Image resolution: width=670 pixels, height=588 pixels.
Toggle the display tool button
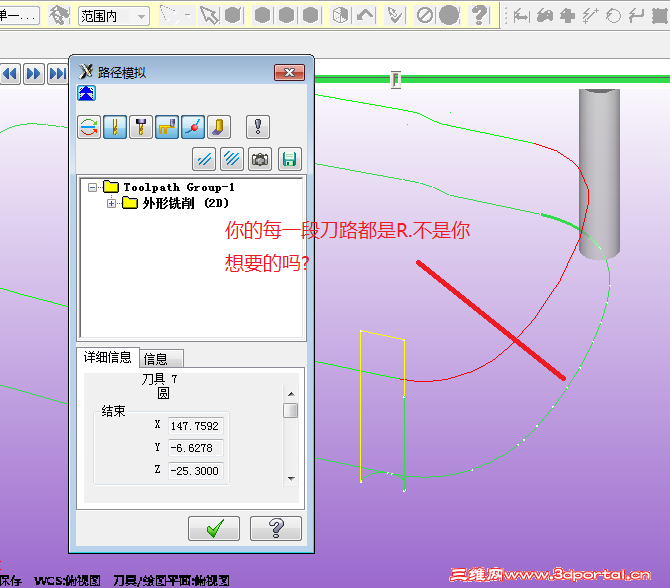115,127
